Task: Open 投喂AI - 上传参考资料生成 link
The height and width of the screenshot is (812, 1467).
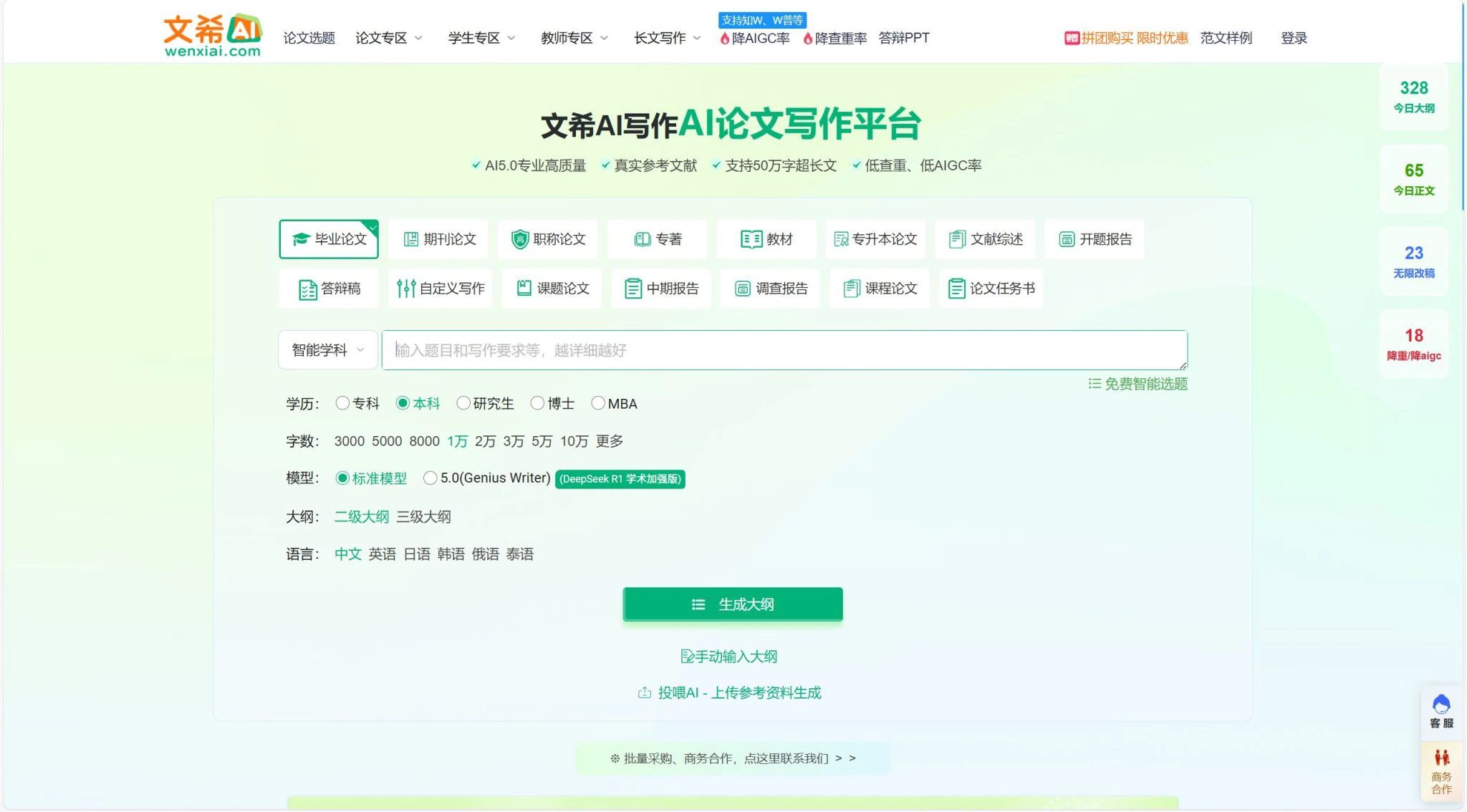Action: [x=730, y=692]
